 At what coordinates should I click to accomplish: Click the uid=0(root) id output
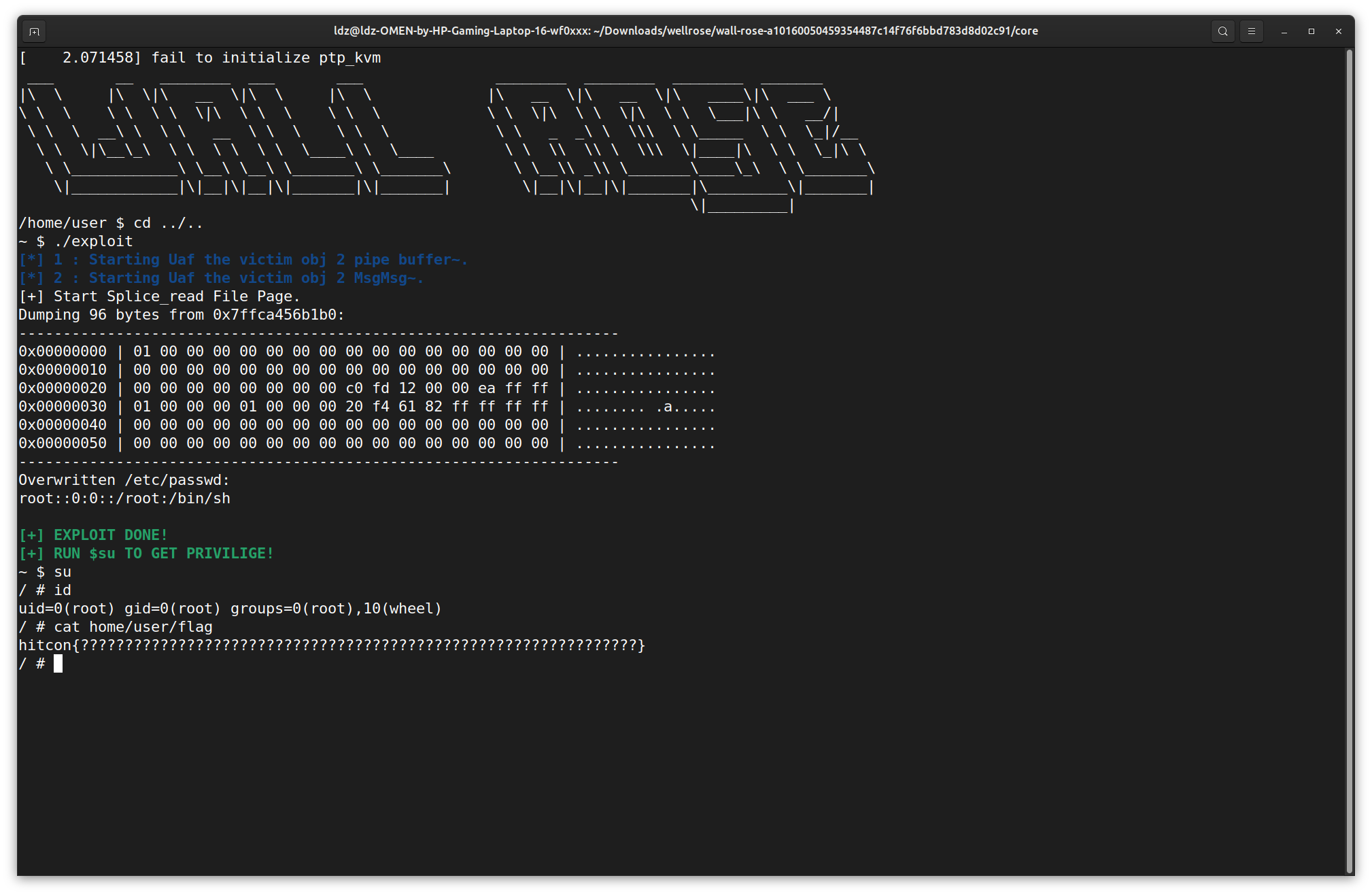tap(230, 609)
